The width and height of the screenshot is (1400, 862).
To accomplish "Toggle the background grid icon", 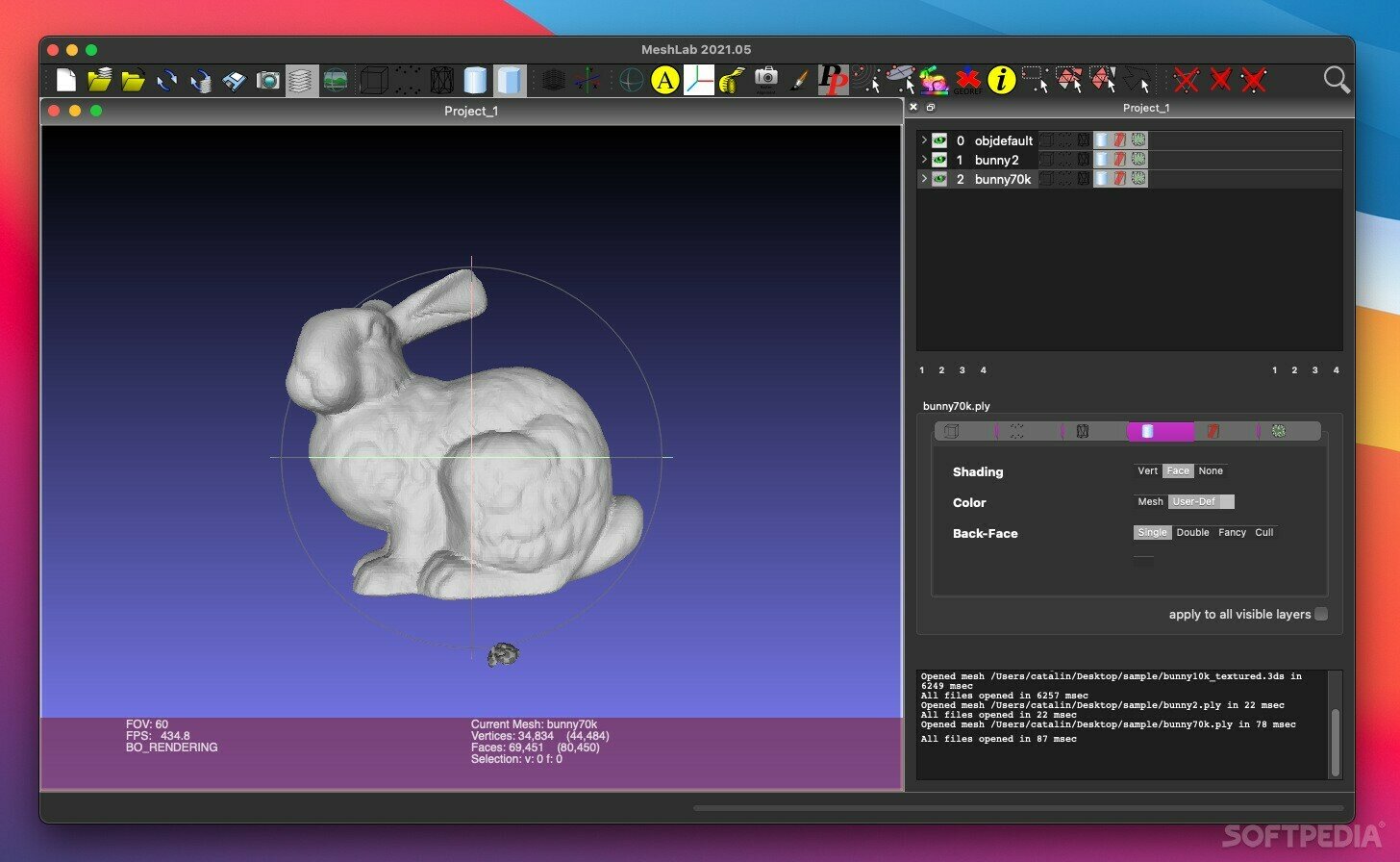I will pos(552,81).
